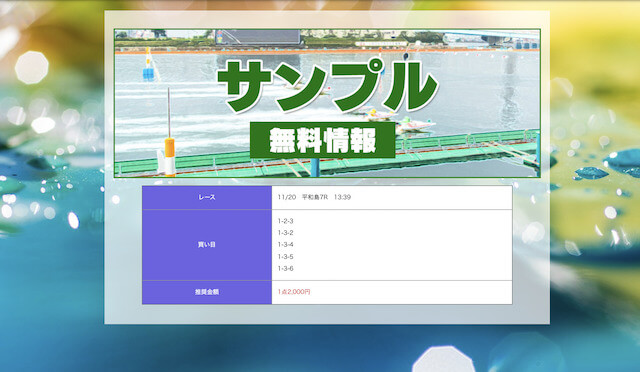Select the 推奨金額 header cell
The height and width of the screenshot is (372, 640).
207,292
